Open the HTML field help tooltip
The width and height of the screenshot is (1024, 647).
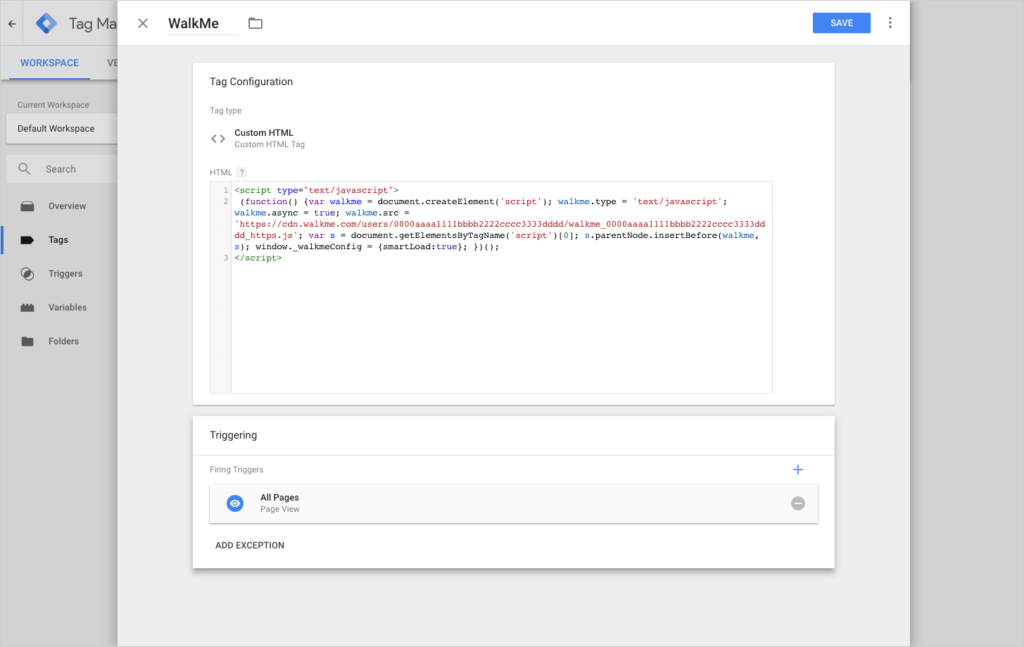click(x=241, y=171)
